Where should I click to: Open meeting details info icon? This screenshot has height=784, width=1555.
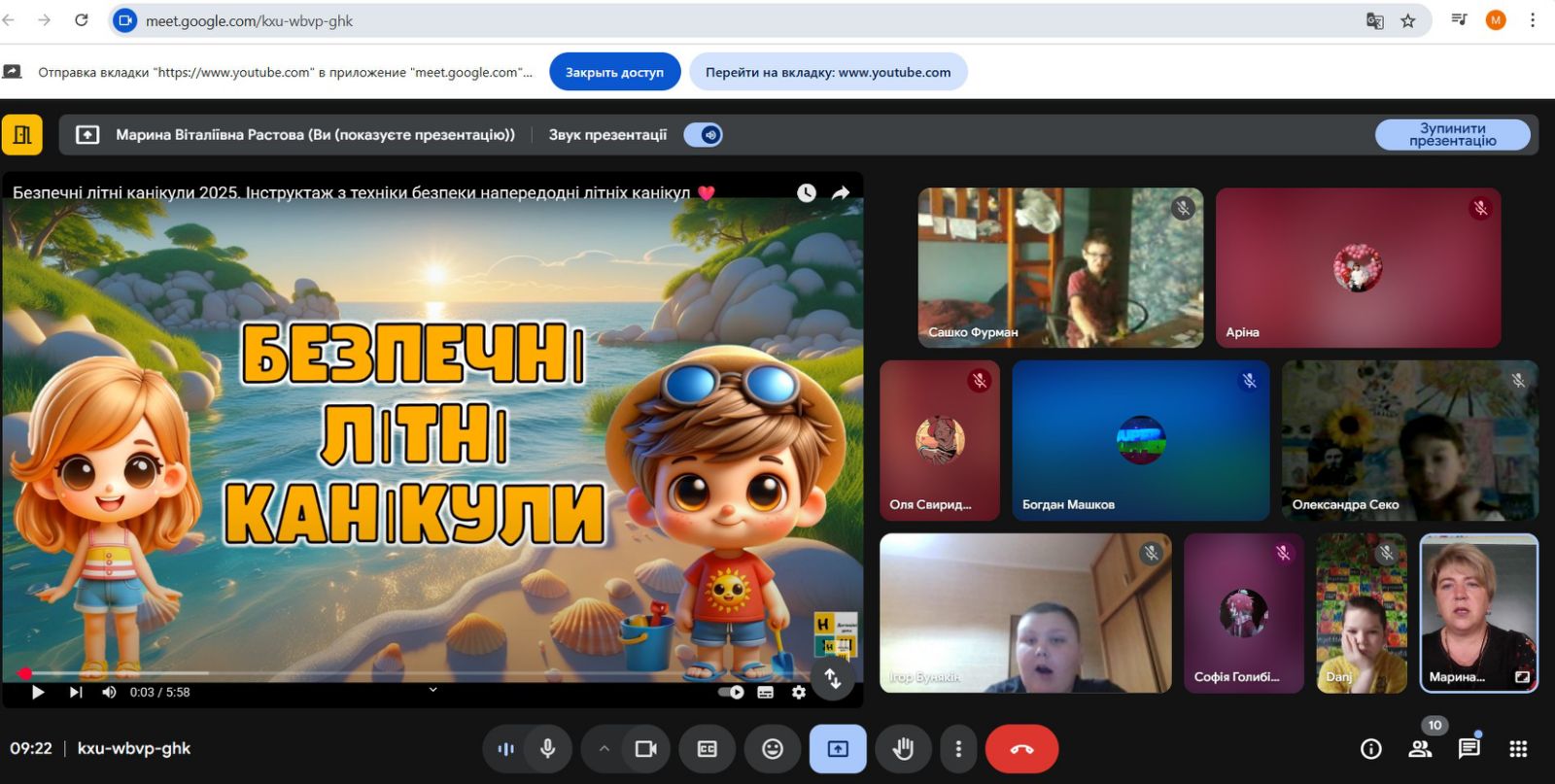[x=1370, y=748]
